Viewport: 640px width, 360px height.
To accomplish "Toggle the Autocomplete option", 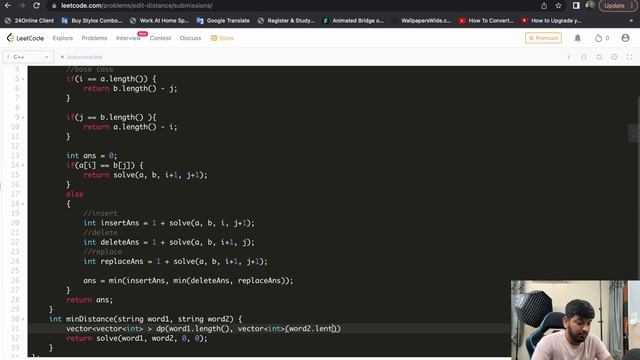I will tap(81, 57).
